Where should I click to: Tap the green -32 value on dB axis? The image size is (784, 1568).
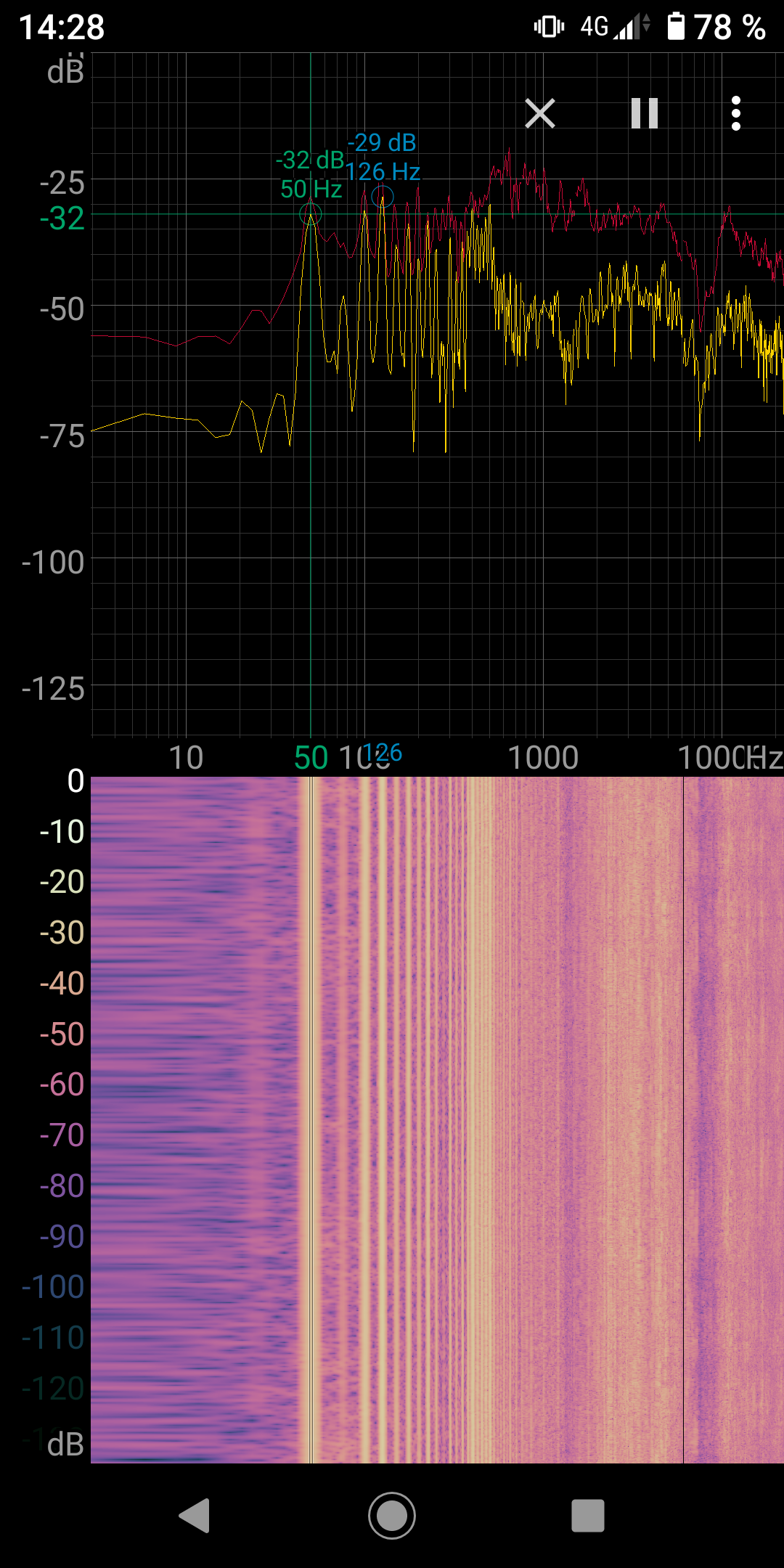(62, 219)
